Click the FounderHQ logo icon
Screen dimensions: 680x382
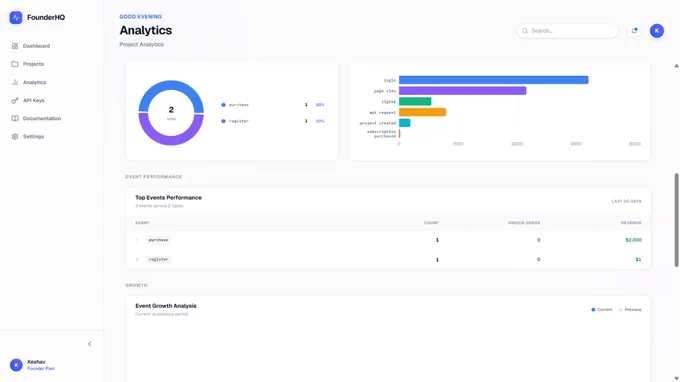pos(16,17)
